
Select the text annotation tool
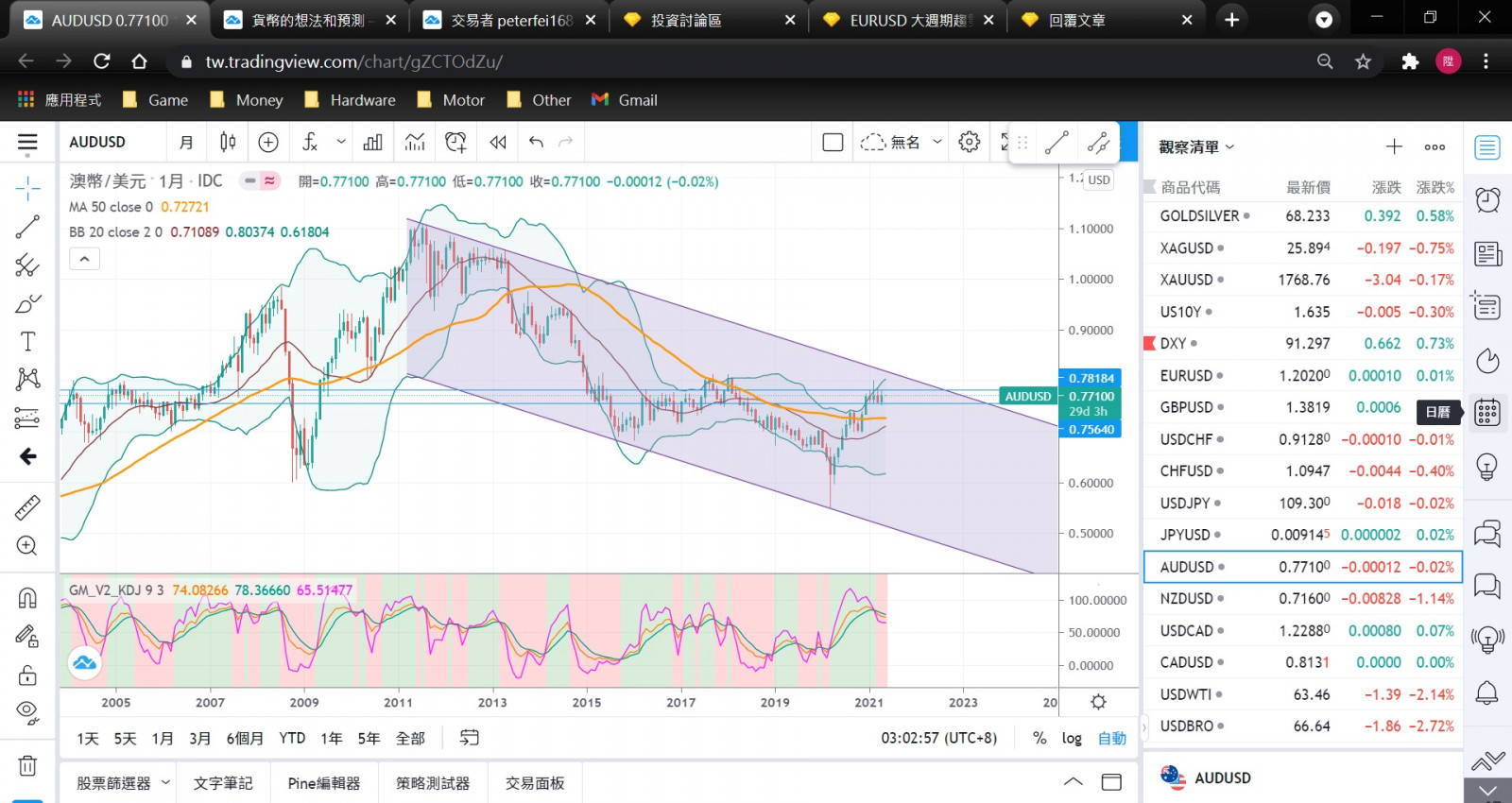click(27, 341)
